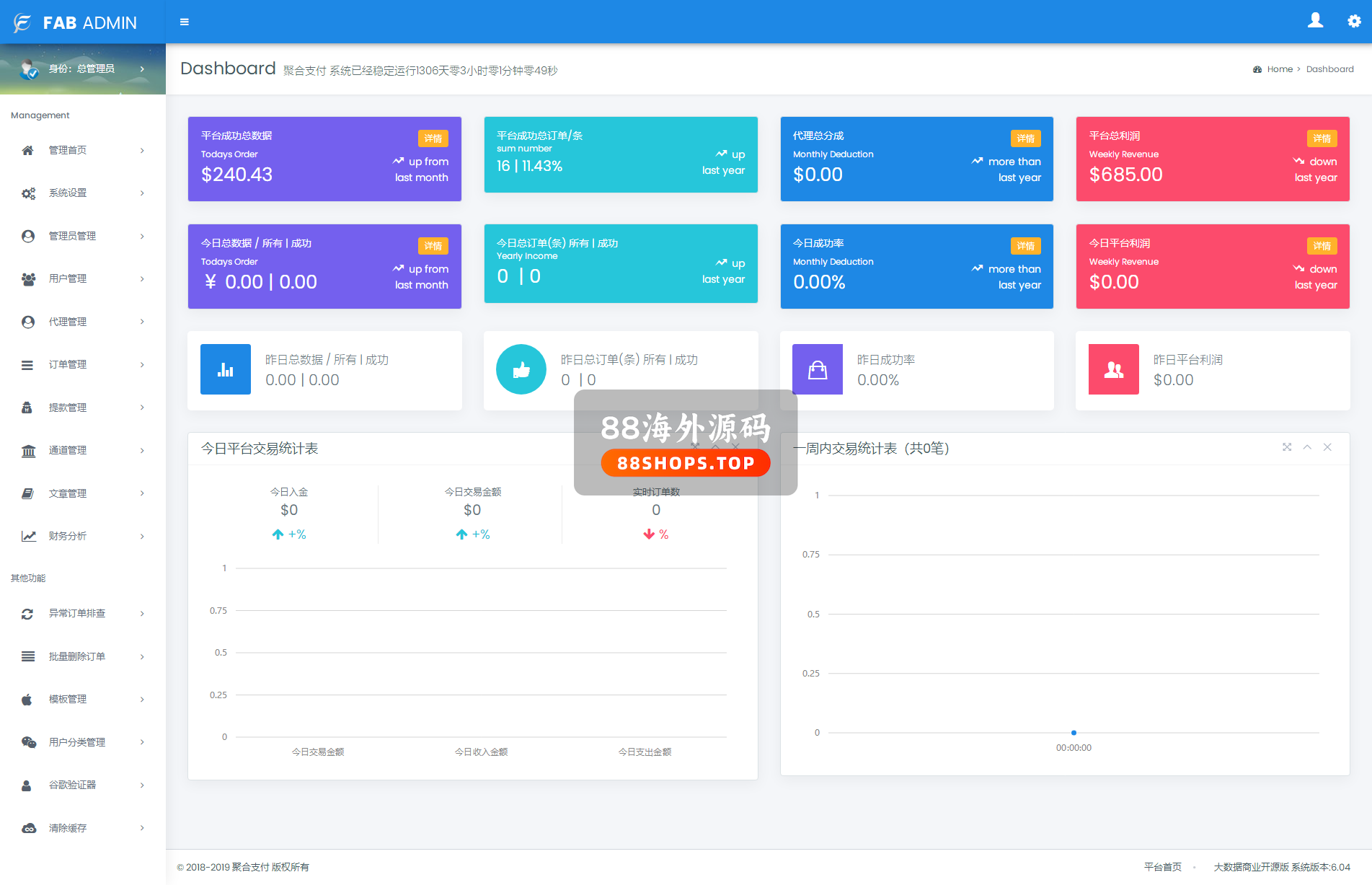The image size is (1372, 885).
Task: Click the thumbs-up icon for yesterday's orders
Action: [x=521, y=369]
